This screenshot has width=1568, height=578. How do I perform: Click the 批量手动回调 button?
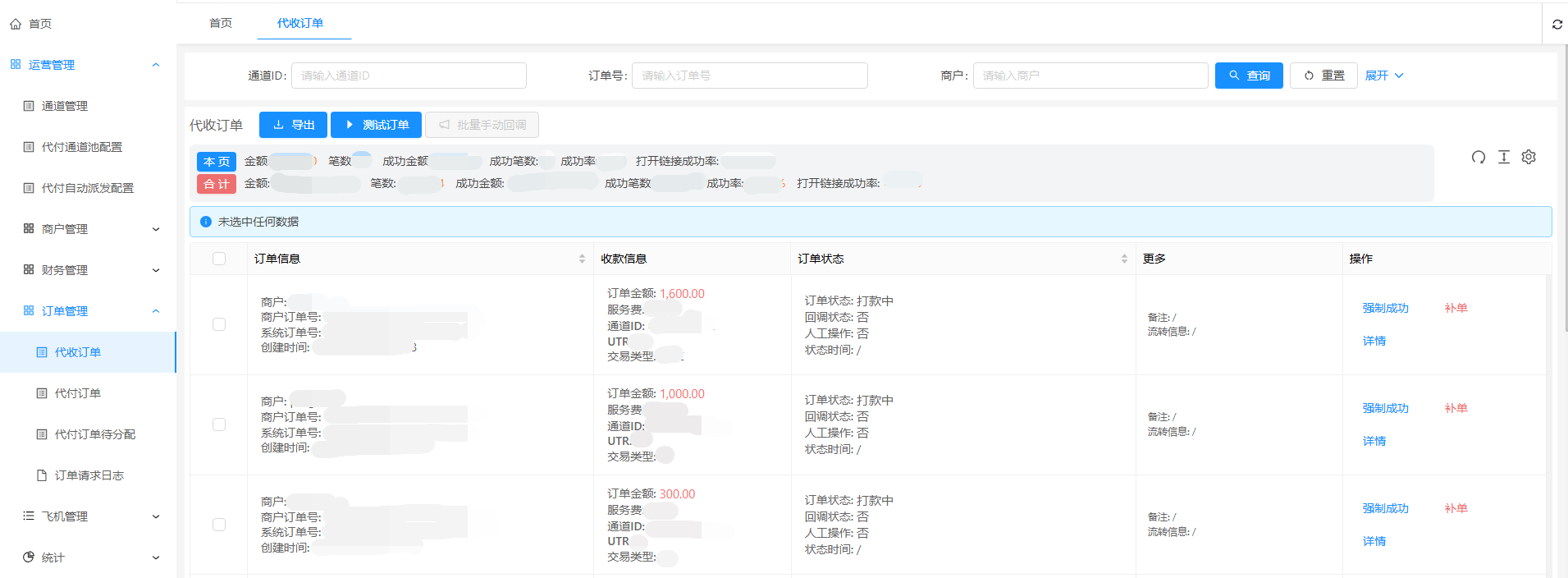(482, 125)
